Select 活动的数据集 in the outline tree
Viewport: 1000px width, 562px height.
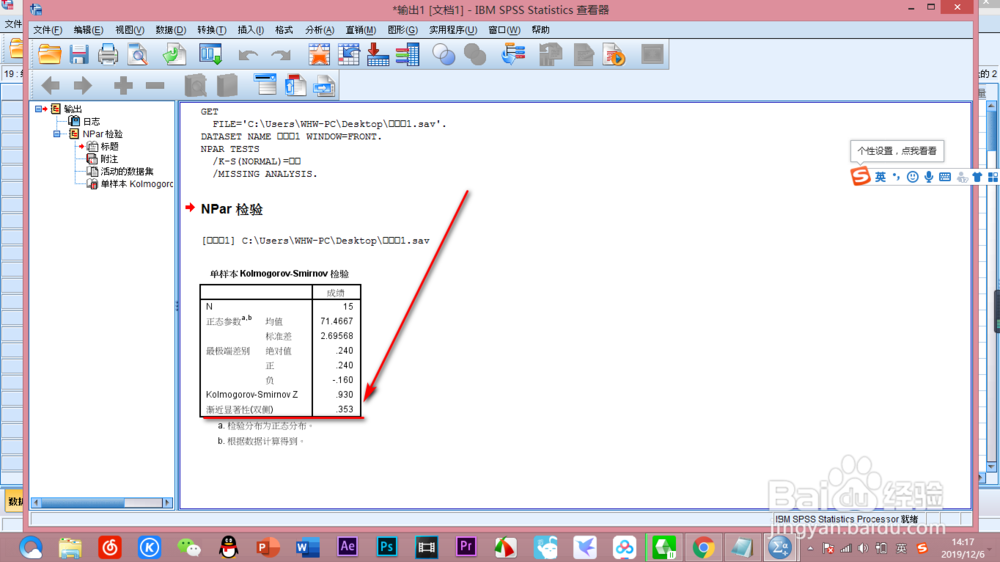pyautogui.click(x=126, y=172)
